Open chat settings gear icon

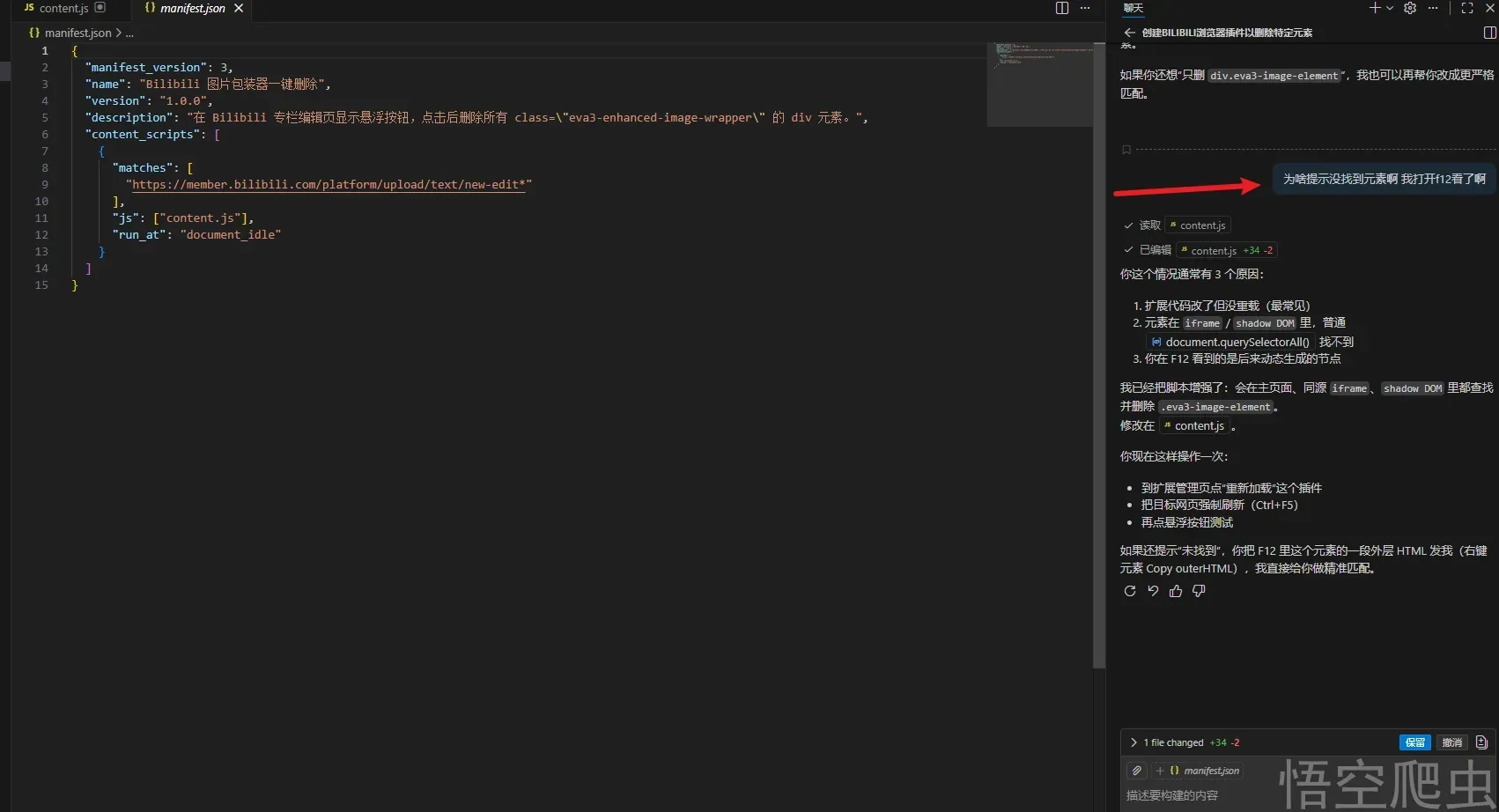click(1410, 8)
